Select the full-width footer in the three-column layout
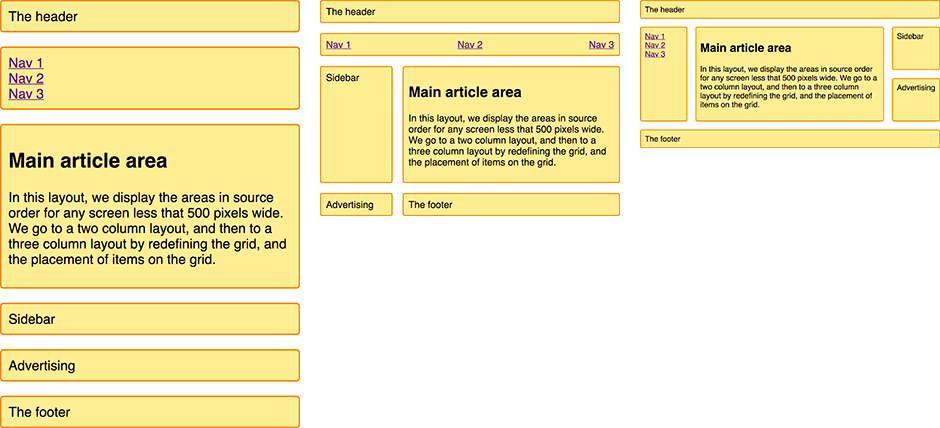 click(x=789, y=139)
